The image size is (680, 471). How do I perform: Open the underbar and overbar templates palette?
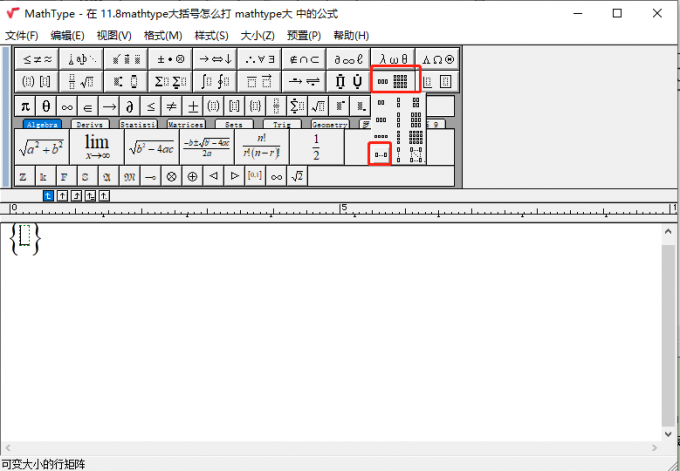259,81
